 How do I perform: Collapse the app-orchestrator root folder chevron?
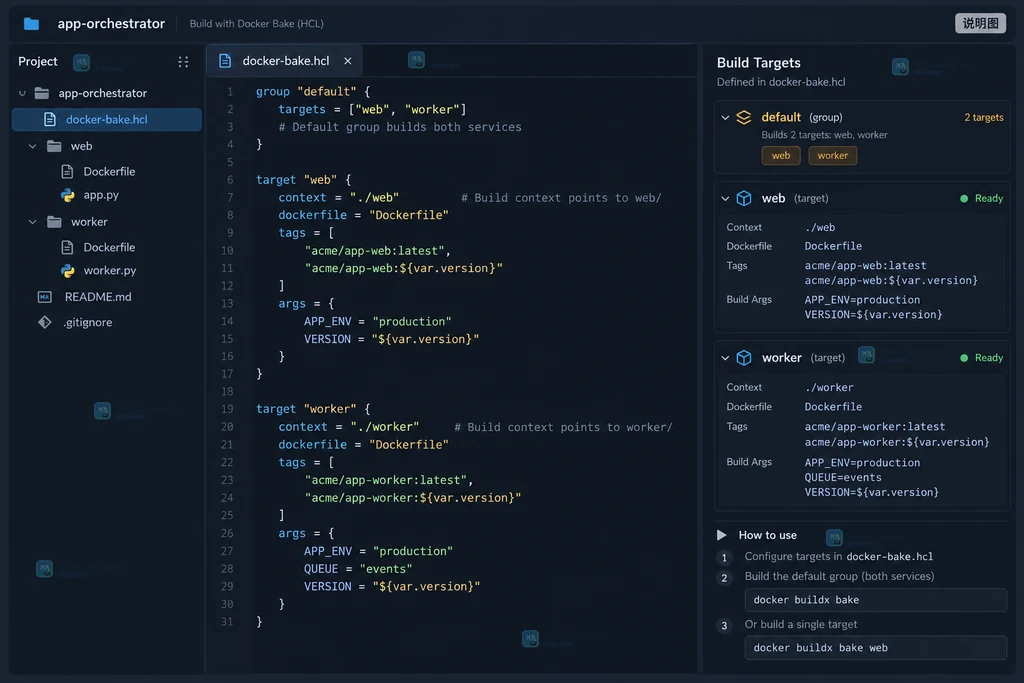click(x=22, y=93)
